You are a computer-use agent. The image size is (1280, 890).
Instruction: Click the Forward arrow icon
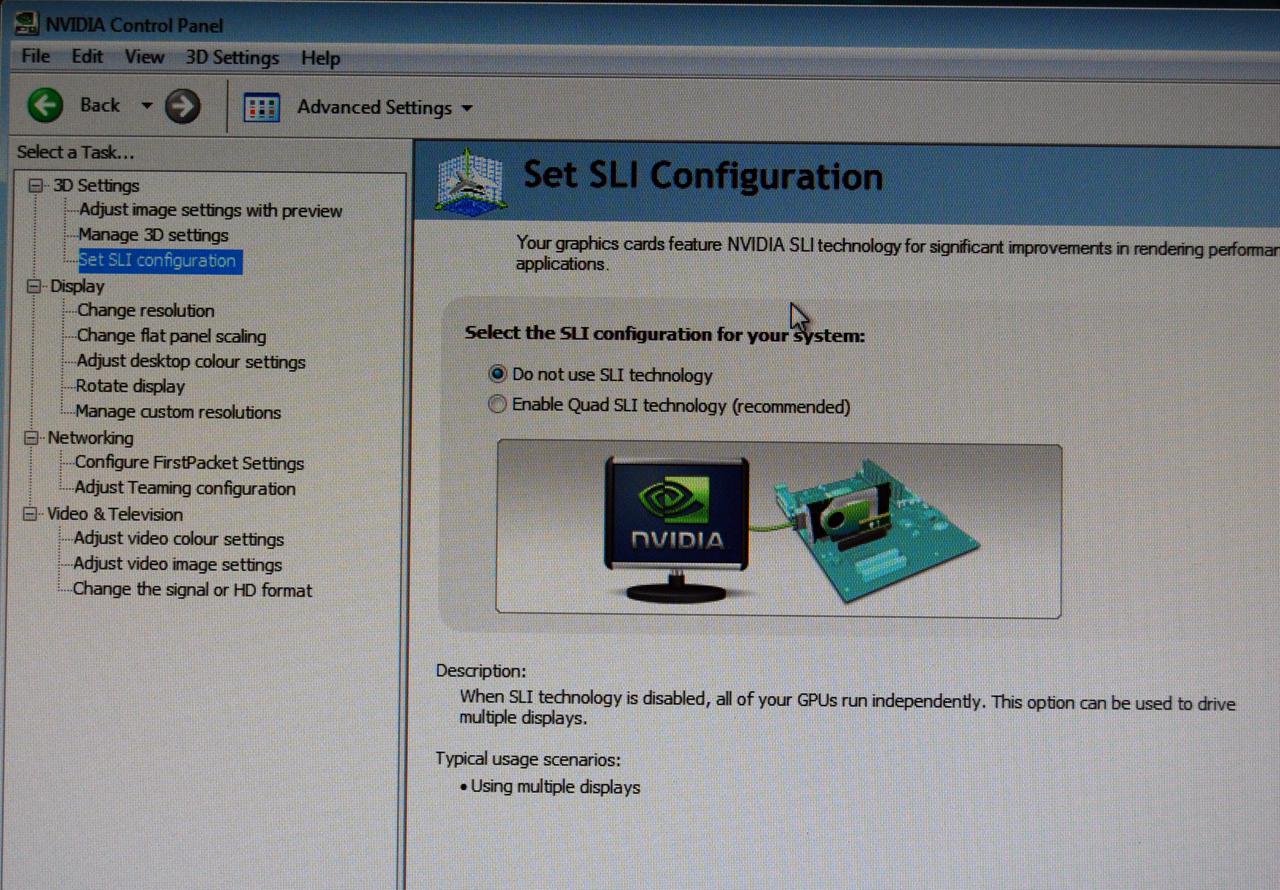182,106
